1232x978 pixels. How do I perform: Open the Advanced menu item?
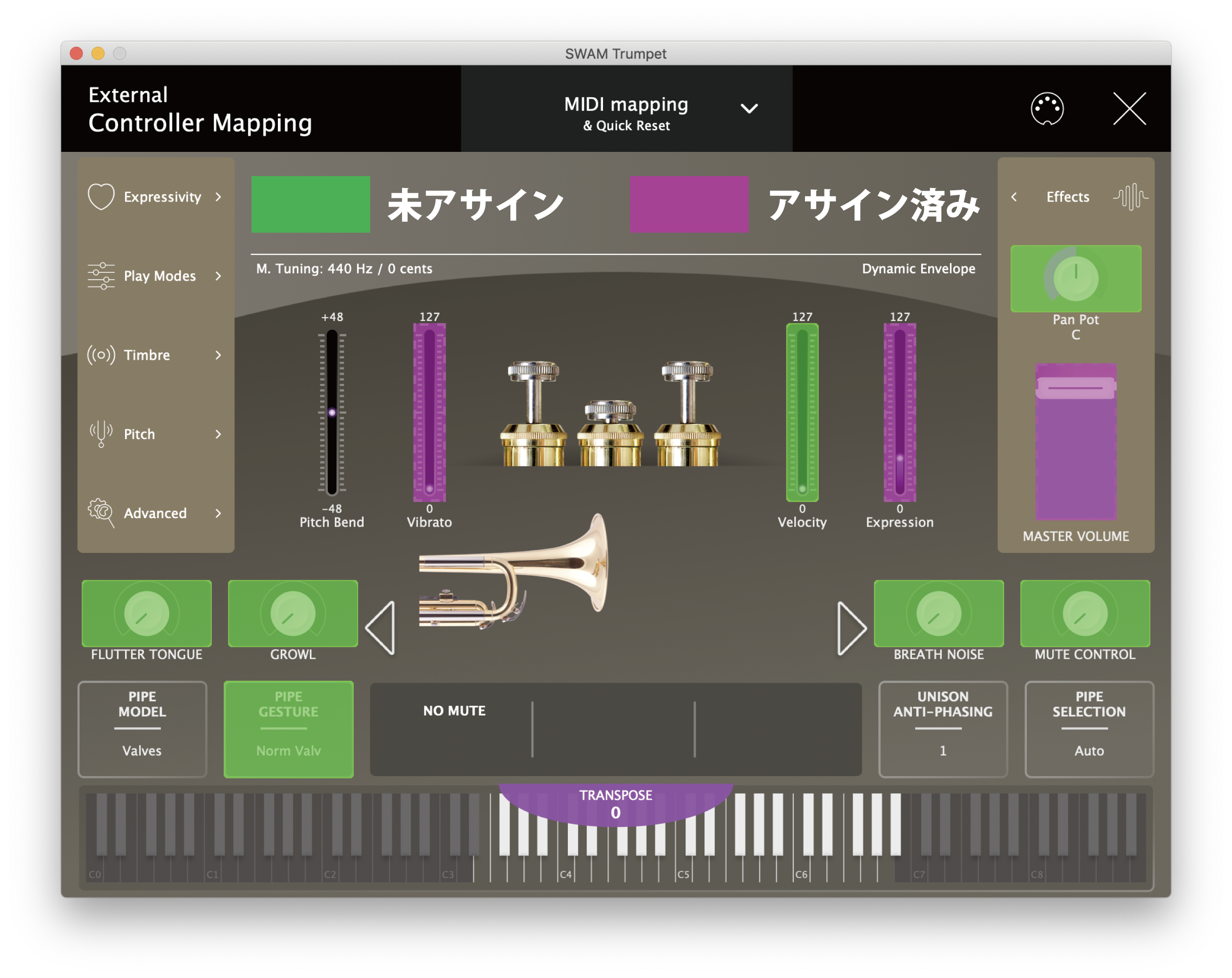click(x=156, y=513)
